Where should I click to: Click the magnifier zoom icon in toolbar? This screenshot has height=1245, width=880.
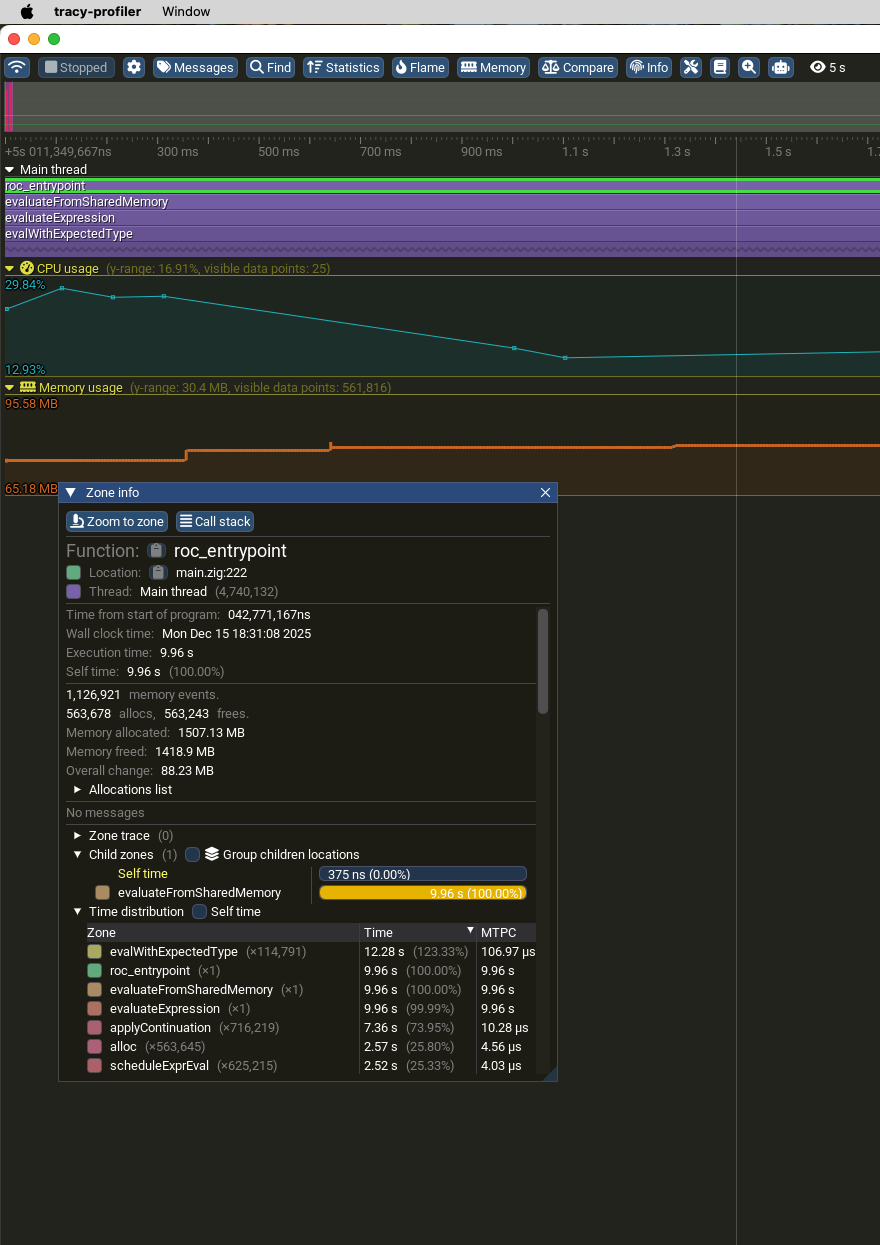(x=749, y=67)
